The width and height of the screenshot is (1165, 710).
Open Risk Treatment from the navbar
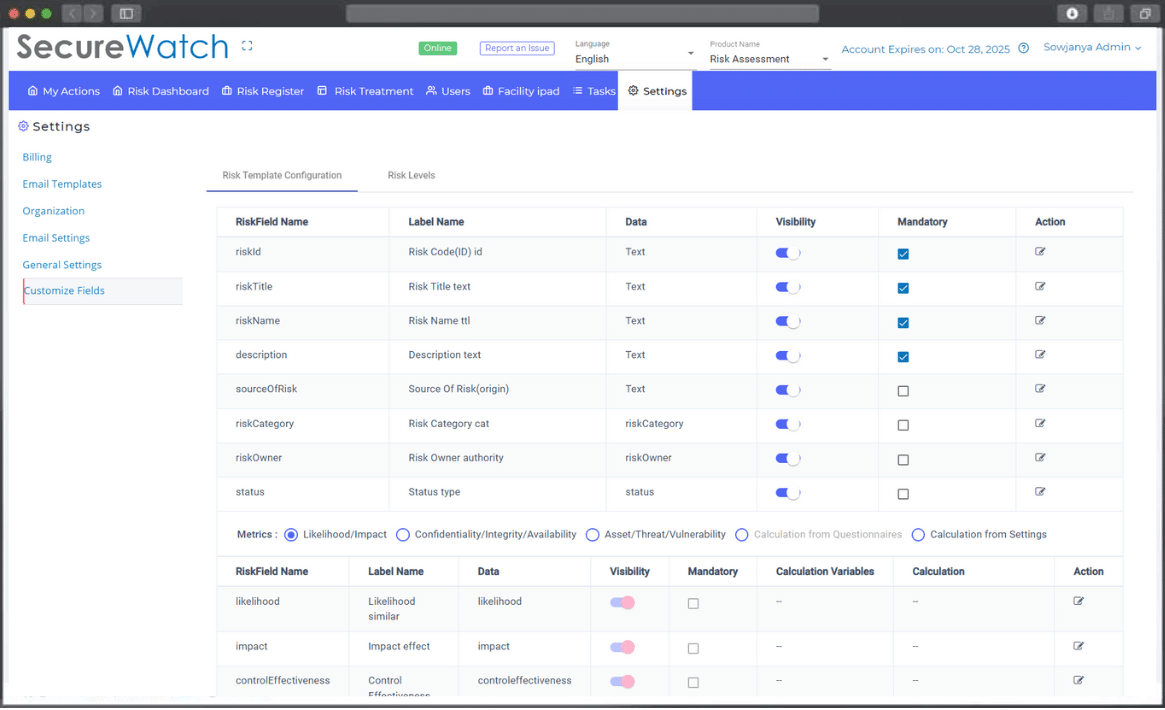(321, 91)
